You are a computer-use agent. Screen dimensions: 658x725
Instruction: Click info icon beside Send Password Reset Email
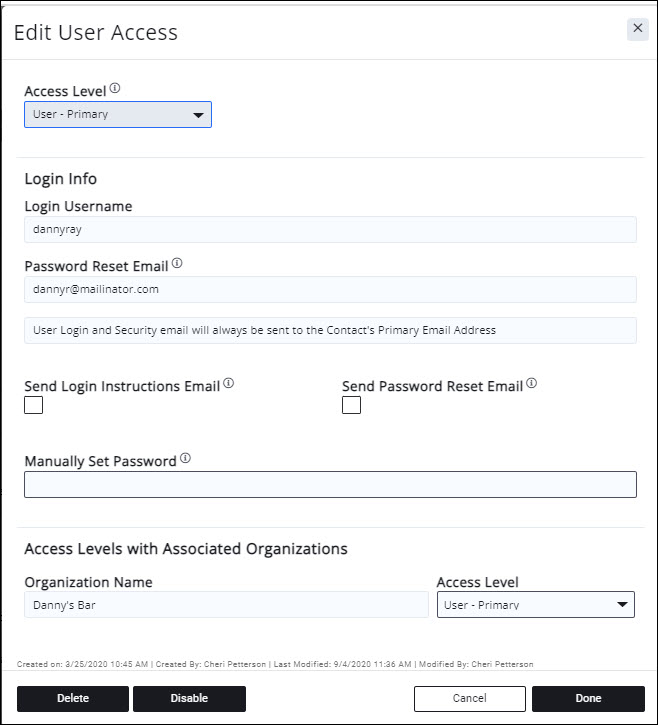(x=531, y=383)
